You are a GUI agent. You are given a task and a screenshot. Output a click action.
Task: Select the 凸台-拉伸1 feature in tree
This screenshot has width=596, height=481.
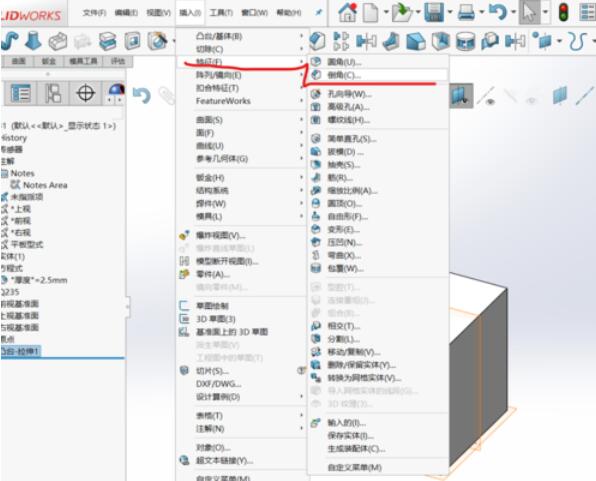pos(20,351)
